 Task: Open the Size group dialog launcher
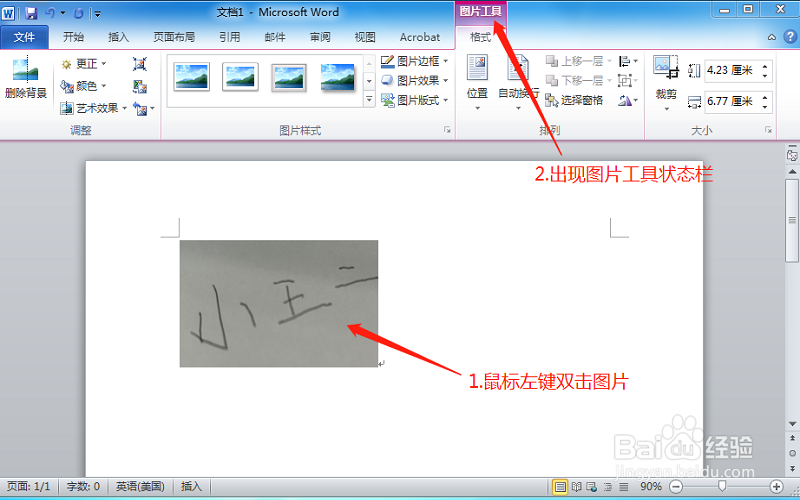click(x=768, y=131)
